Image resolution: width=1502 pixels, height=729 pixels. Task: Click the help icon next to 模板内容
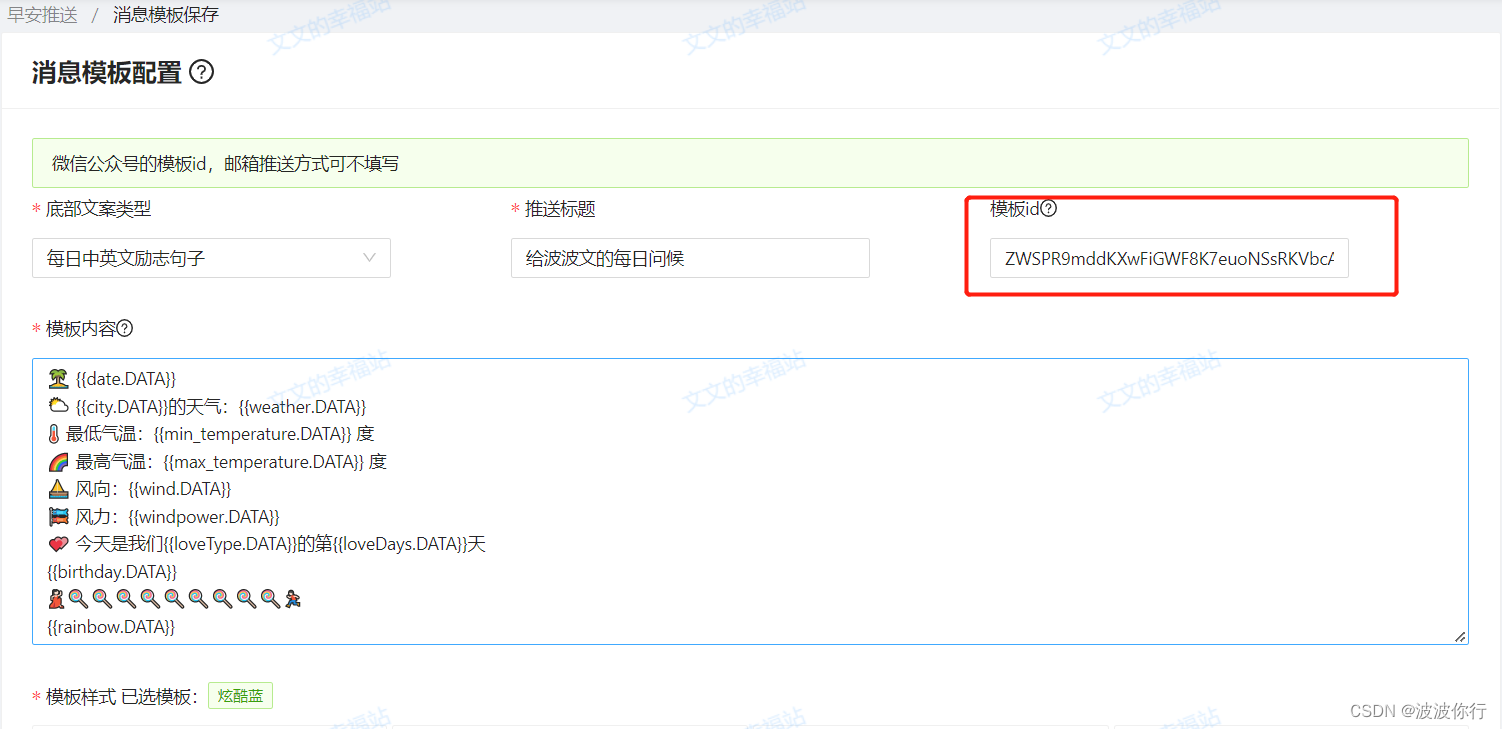click(125, 328)
